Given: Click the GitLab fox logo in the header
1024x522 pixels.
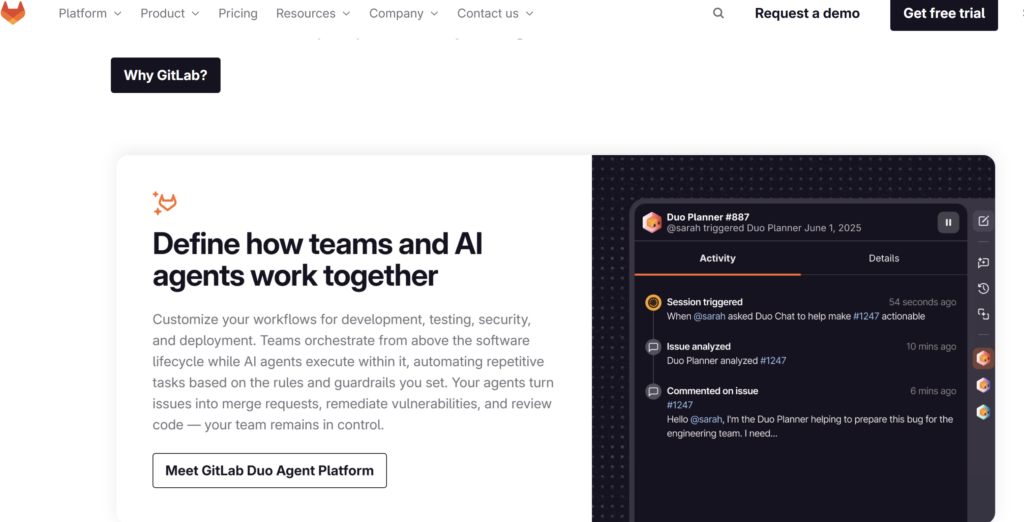Looking at the screenshot, I should pos(13,12).
